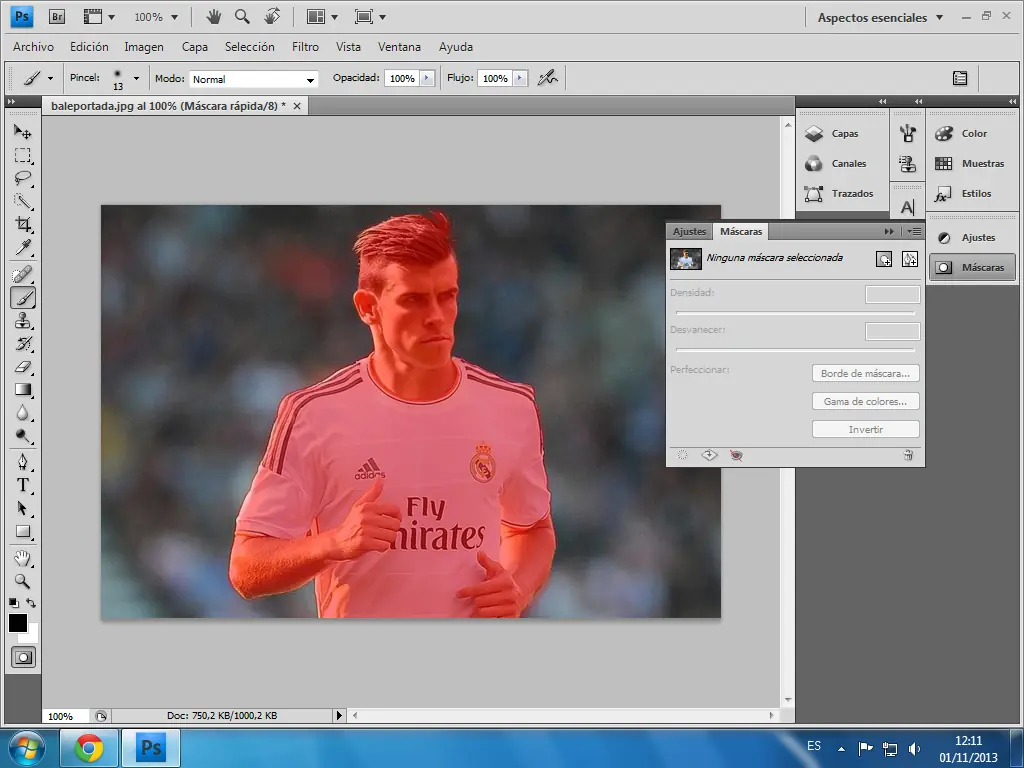Screen dimensions: 1024x768
Task: Select the Move tool
Action: (23, 132)
